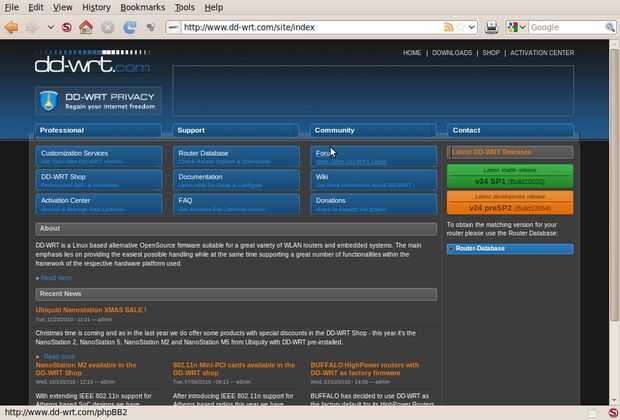Open the Bookmarks menu
Image resolution: width=620 pixels, height=420 pixels.
(142, 8)
